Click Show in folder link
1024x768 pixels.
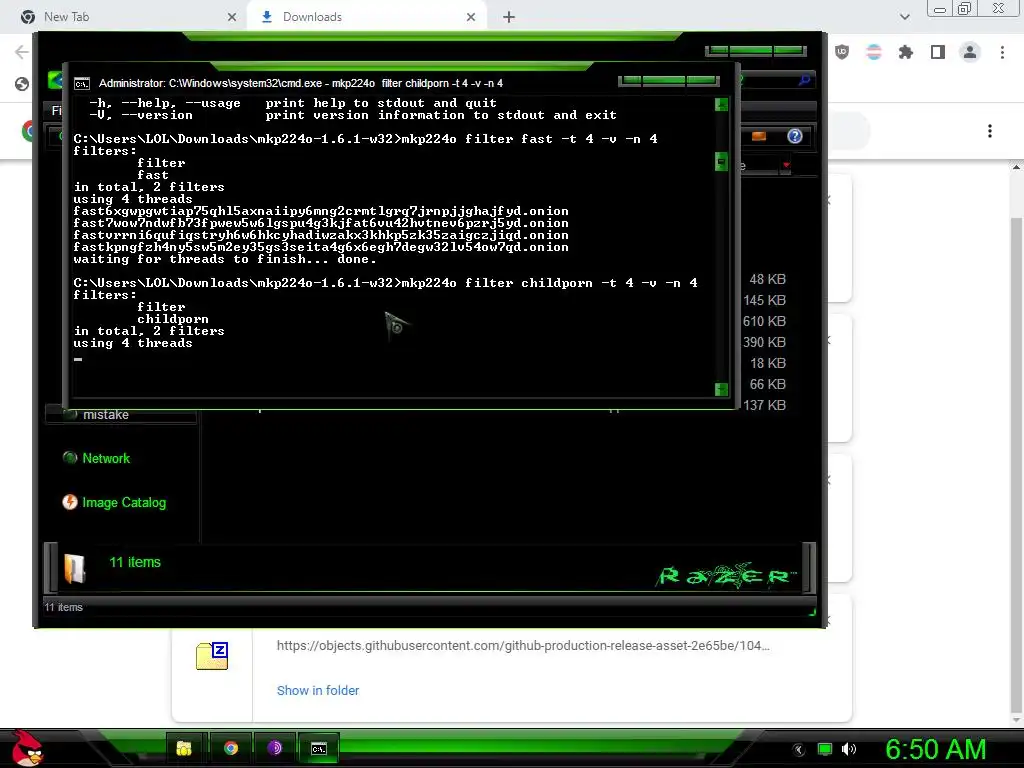318,690
